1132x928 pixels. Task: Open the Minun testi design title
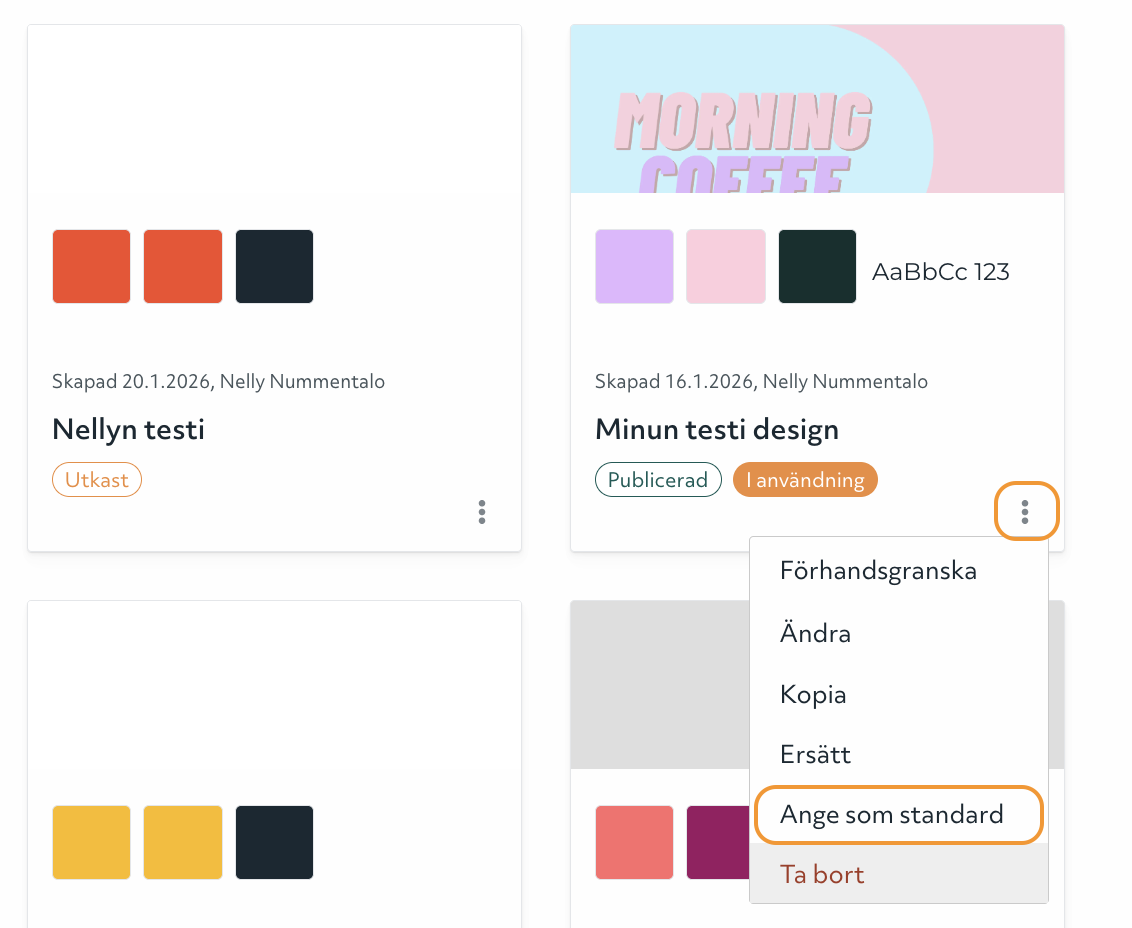716,430
